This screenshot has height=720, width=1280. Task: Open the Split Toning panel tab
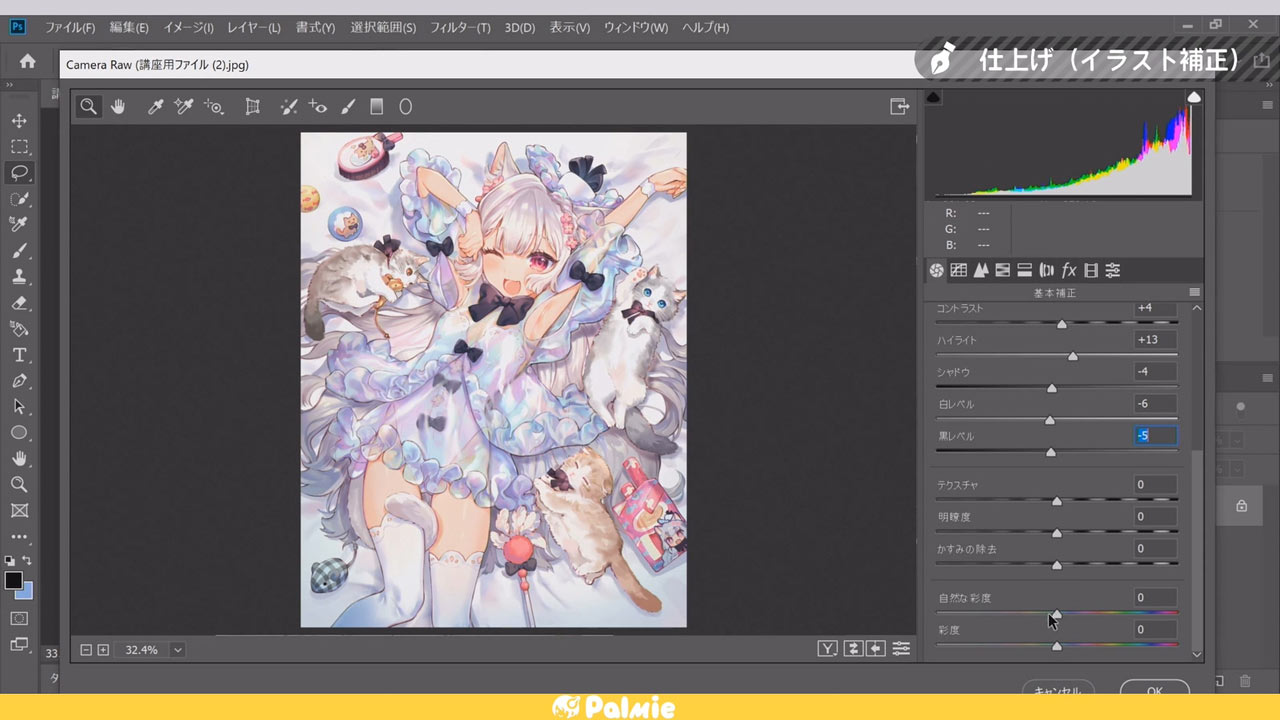[1024, 270]
